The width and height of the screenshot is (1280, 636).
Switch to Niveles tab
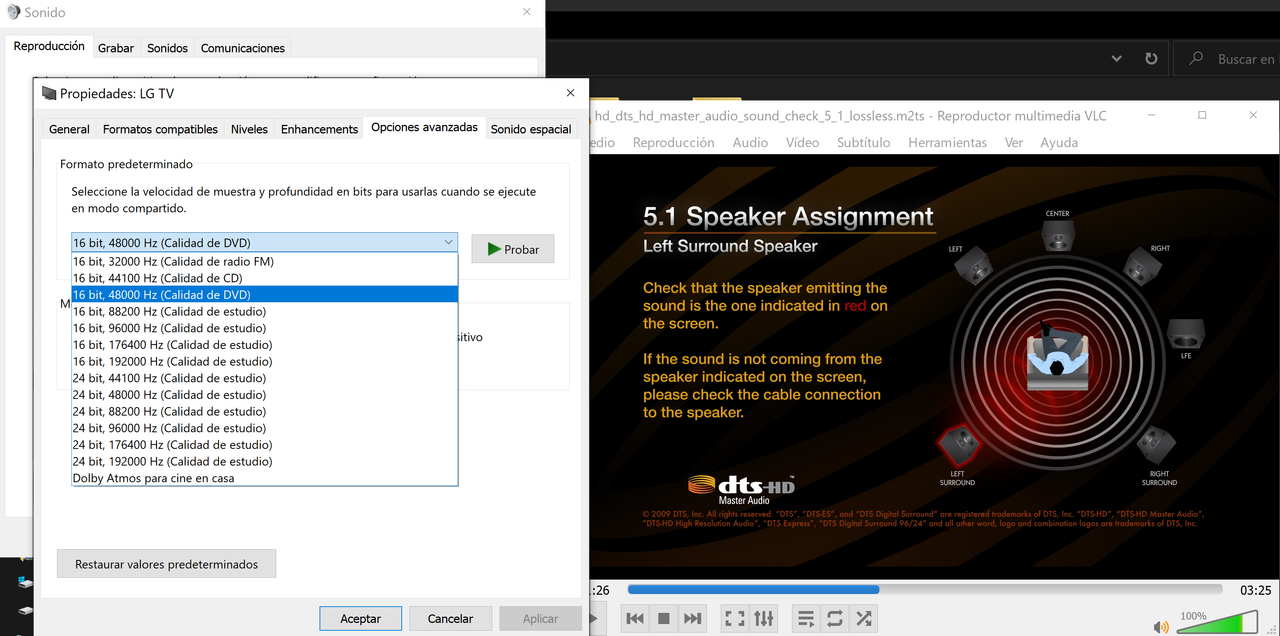249,129
